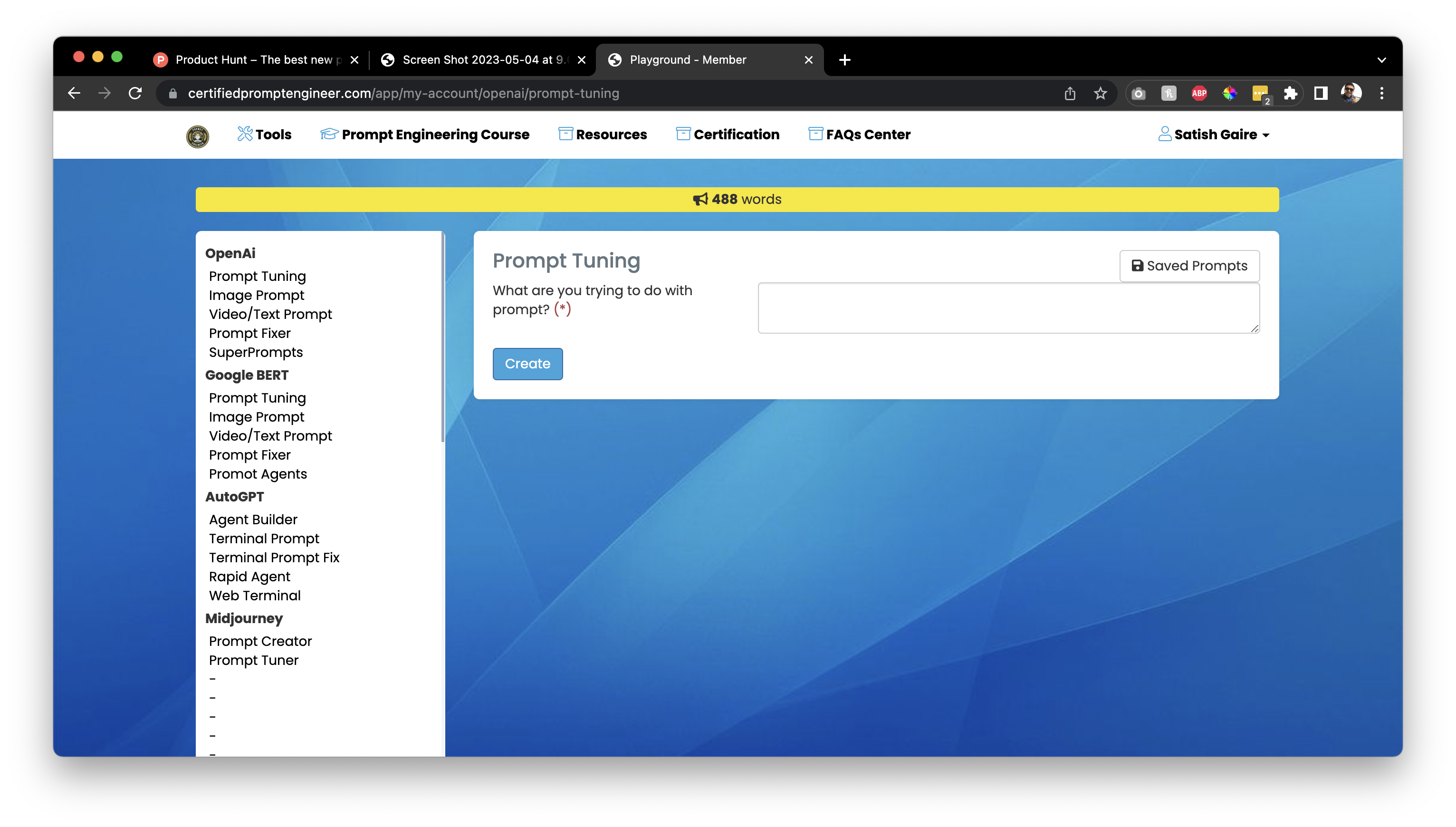
Task: Click the Prompt Tuning panel heading
Action: click(566, 261)
